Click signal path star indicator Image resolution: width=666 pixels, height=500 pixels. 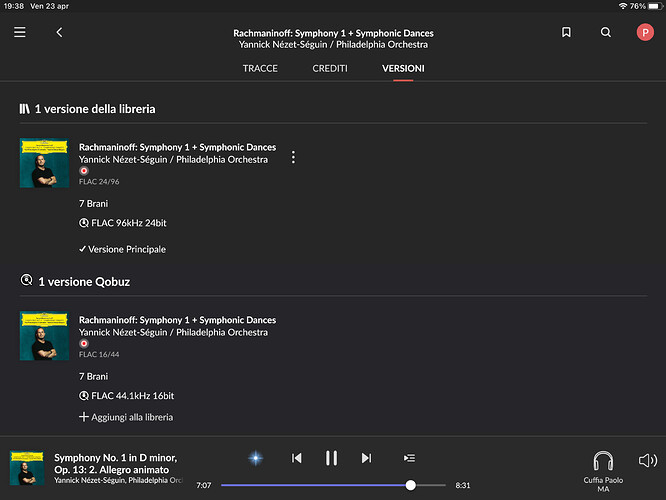click(x=255, y=458)
